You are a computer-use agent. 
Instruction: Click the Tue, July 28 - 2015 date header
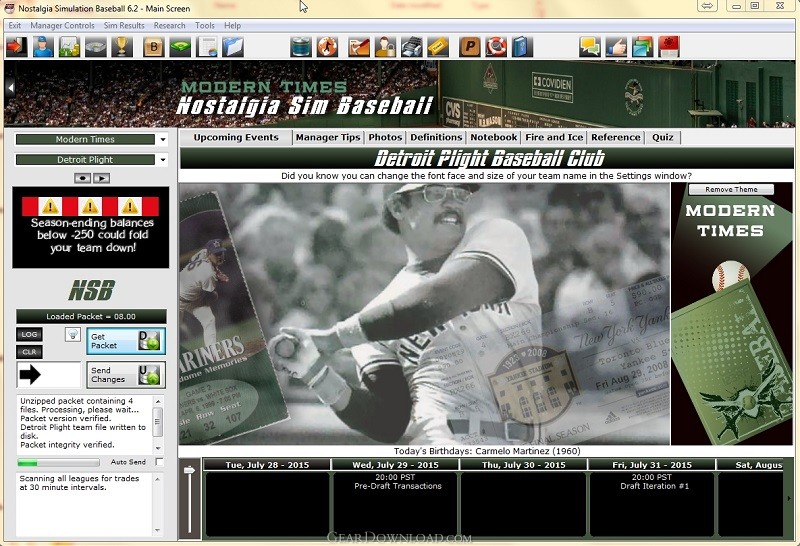point(267,465)
